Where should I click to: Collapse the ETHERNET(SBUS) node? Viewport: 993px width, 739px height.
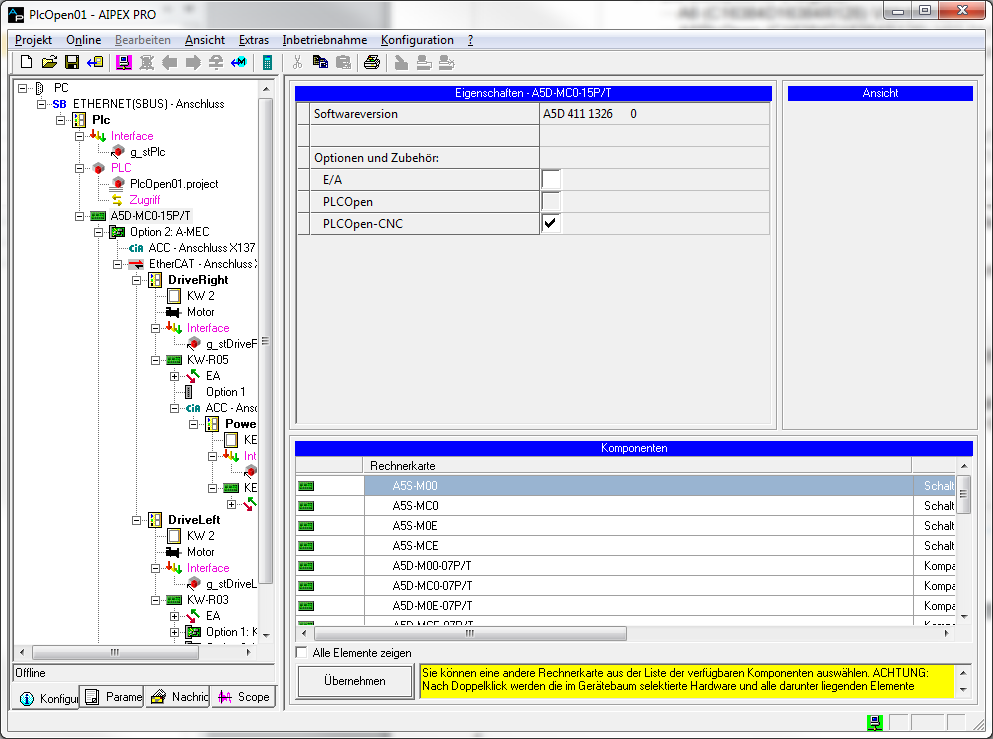[x=41, y=104]
